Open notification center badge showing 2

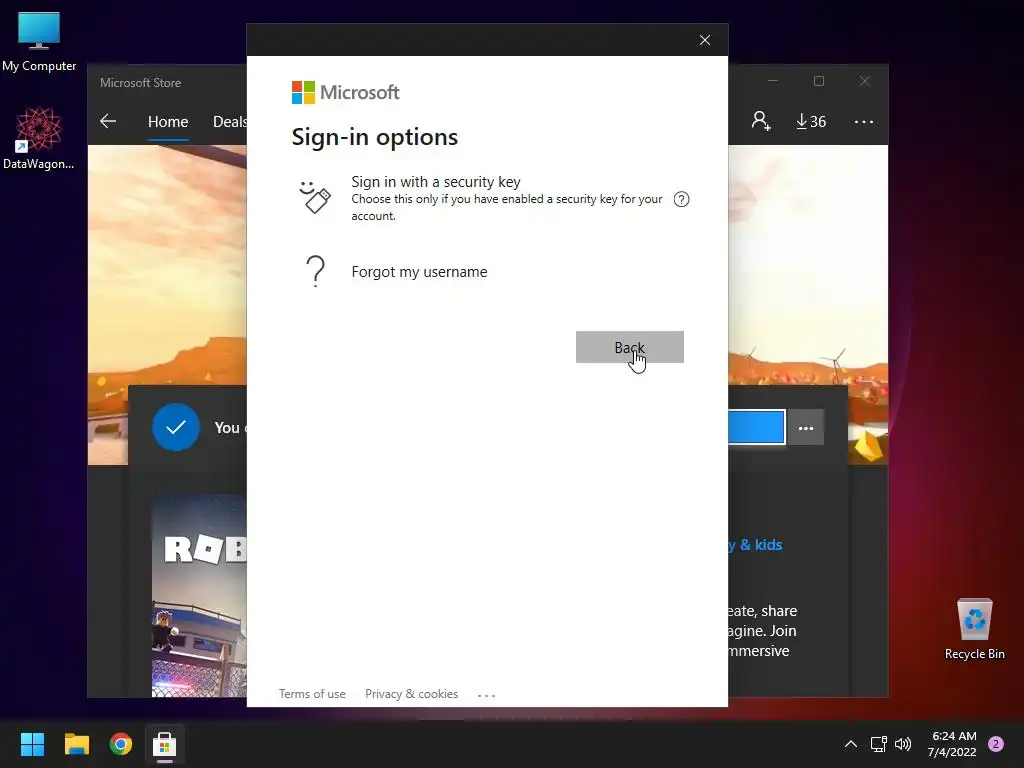(x=996, y=744)
